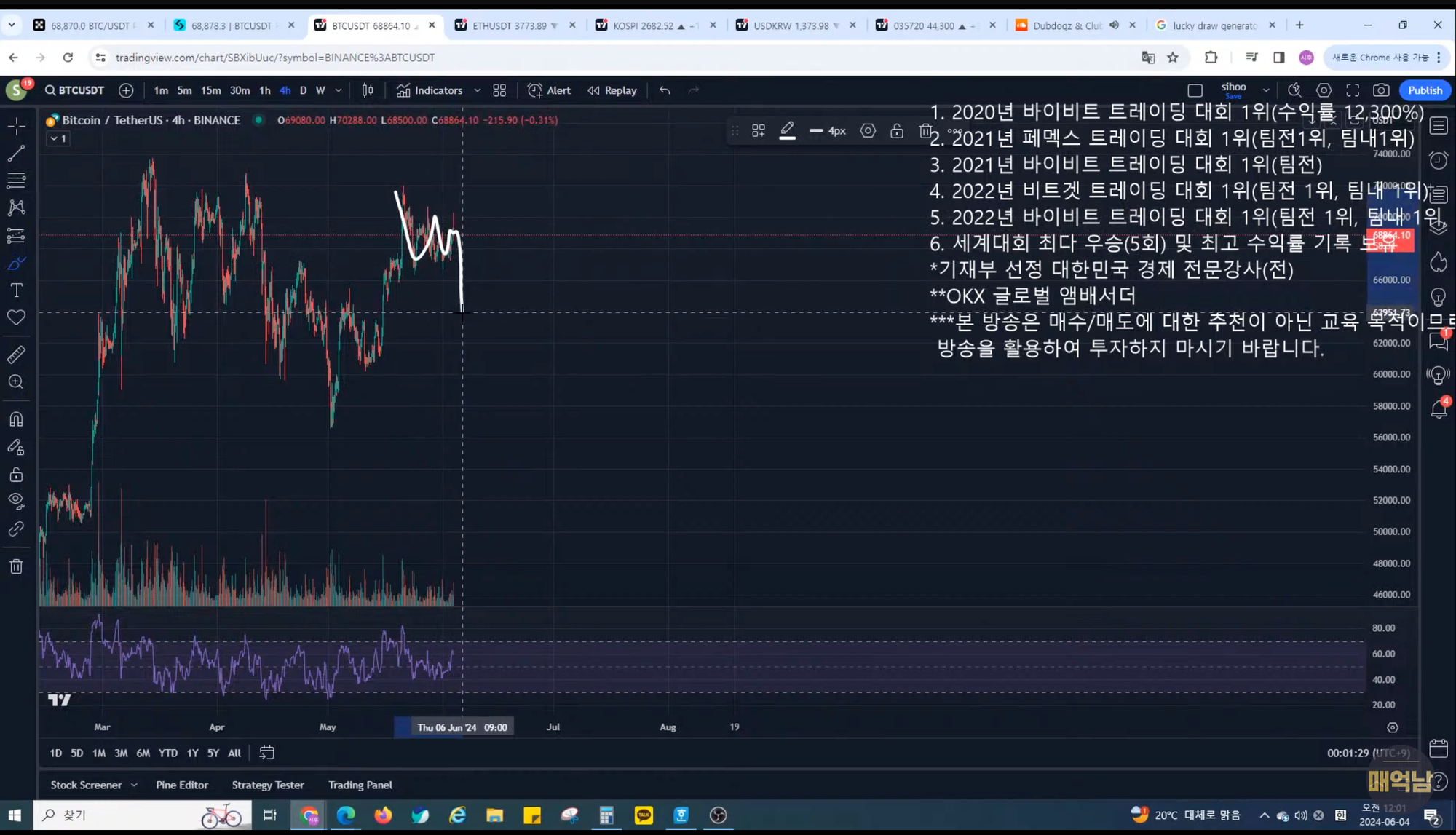Click the Publish button
This screenshot has height=835, width=1456.
[x=1425, y=90]
